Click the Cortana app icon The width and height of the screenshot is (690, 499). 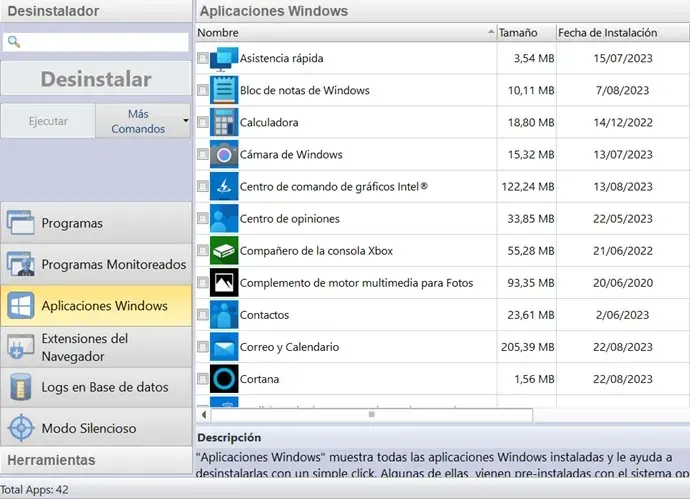(224, 379)
